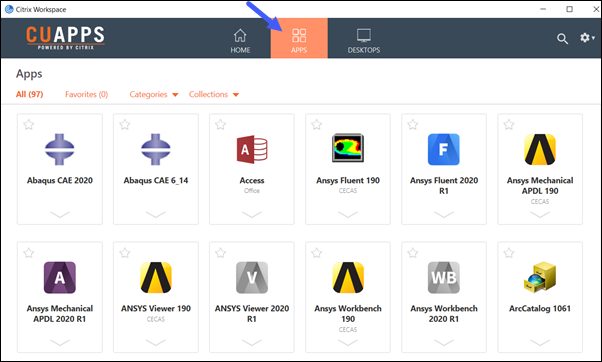This screenshot has width=602, height=362.
Task: Launch ArcCatalog 1061 icon
Action: click(540, 277)
